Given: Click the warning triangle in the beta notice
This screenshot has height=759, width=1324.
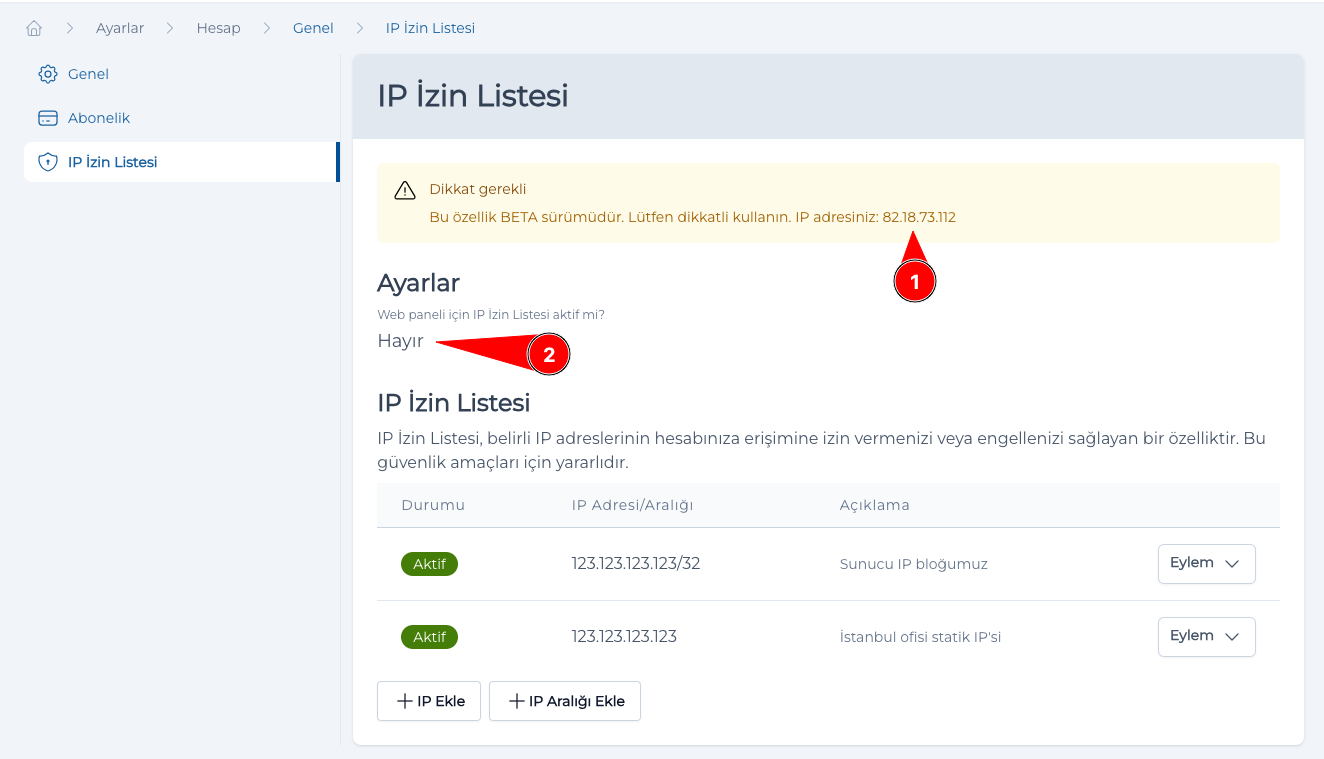Looking at the screenshot, I should tap(404, 190).
